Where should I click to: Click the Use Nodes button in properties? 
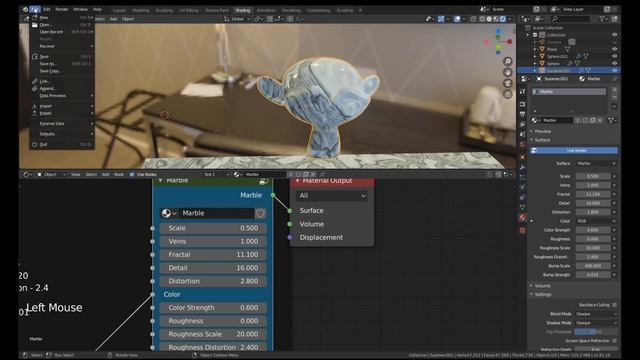tap(574, 151)
